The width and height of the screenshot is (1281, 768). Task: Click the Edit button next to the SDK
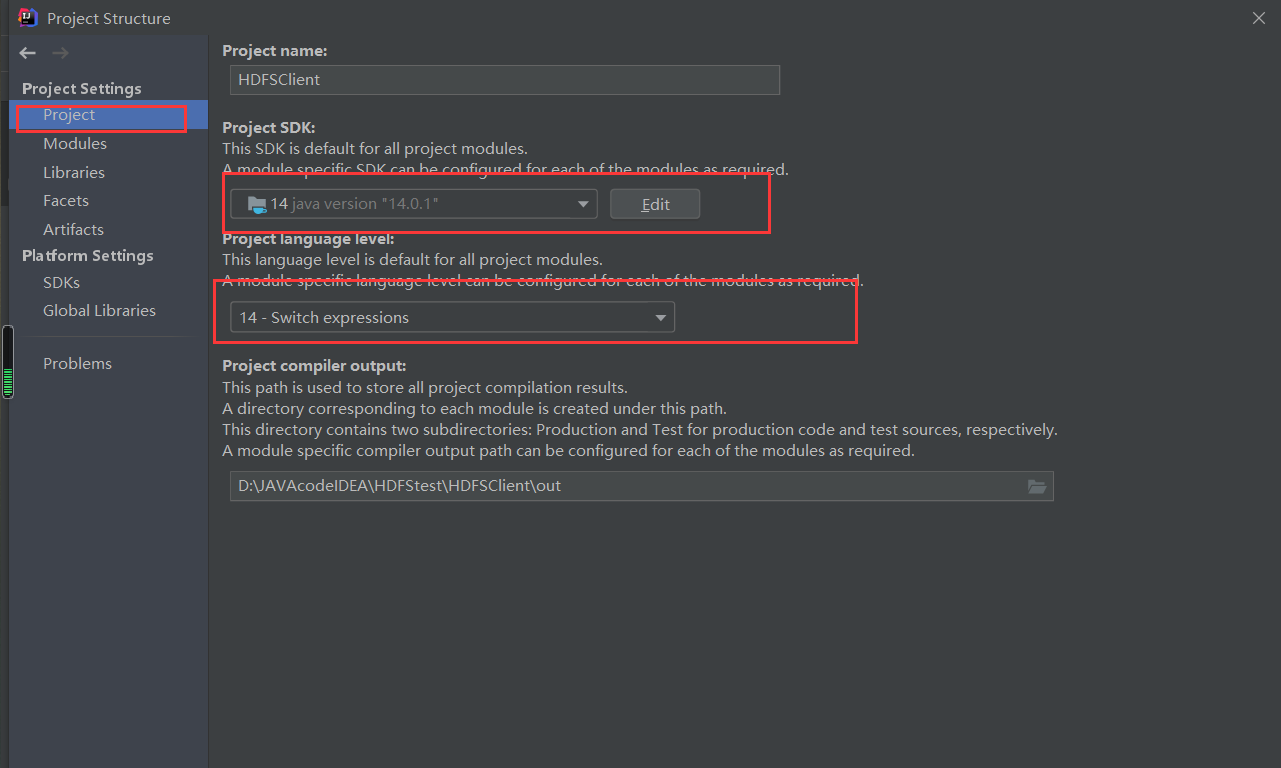click(655, 203)
